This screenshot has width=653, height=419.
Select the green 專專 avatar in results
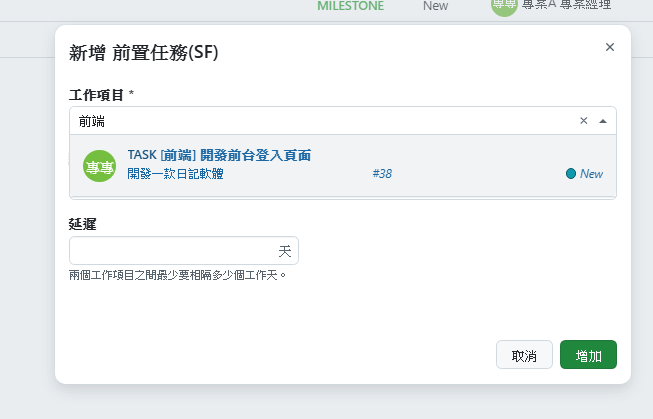pyautogui.click(x=99, y=166)
